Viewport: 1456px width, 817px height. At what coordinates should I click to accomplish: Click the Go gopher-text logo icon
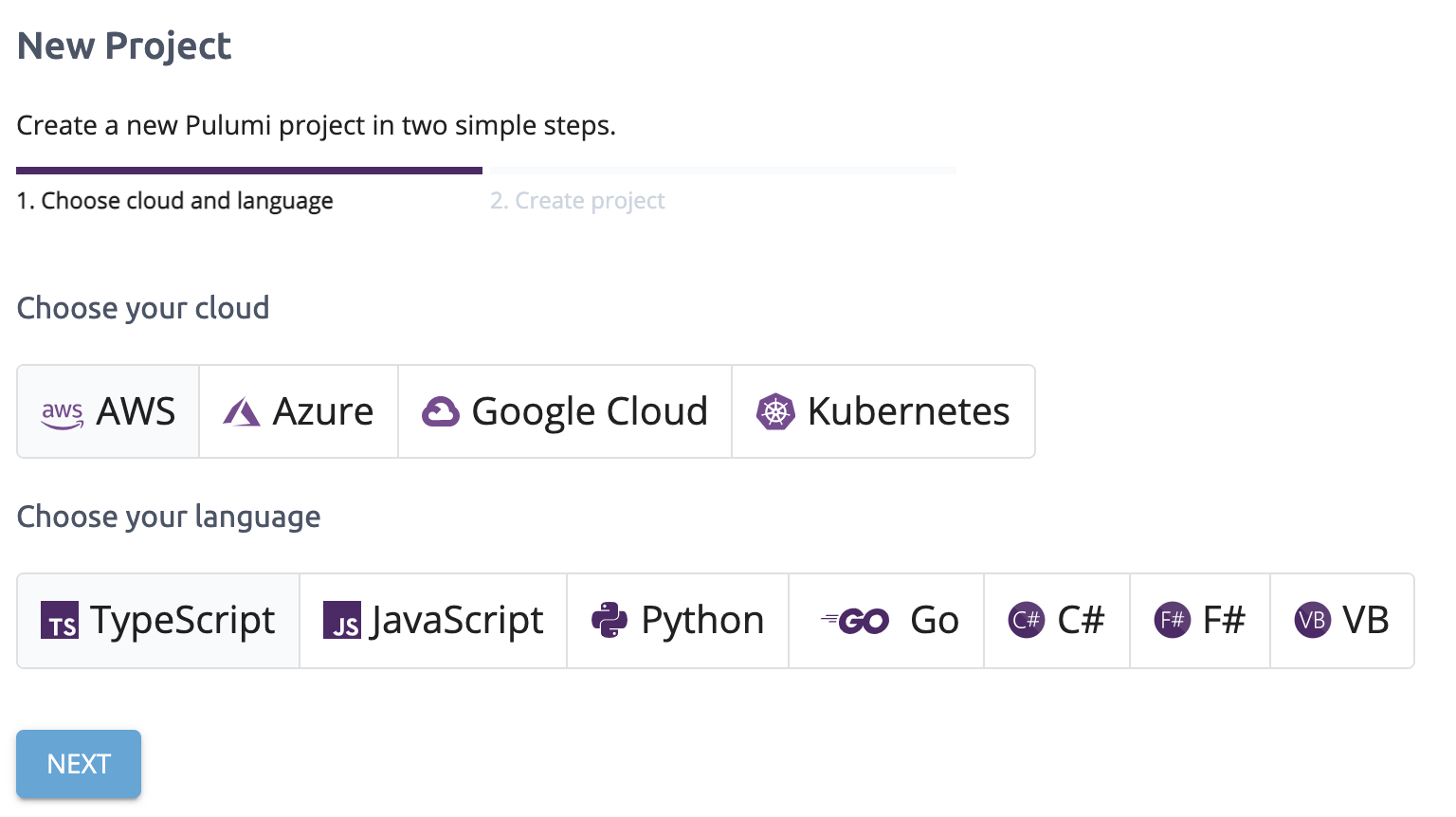pyautogui.click(x=855, y=621)
